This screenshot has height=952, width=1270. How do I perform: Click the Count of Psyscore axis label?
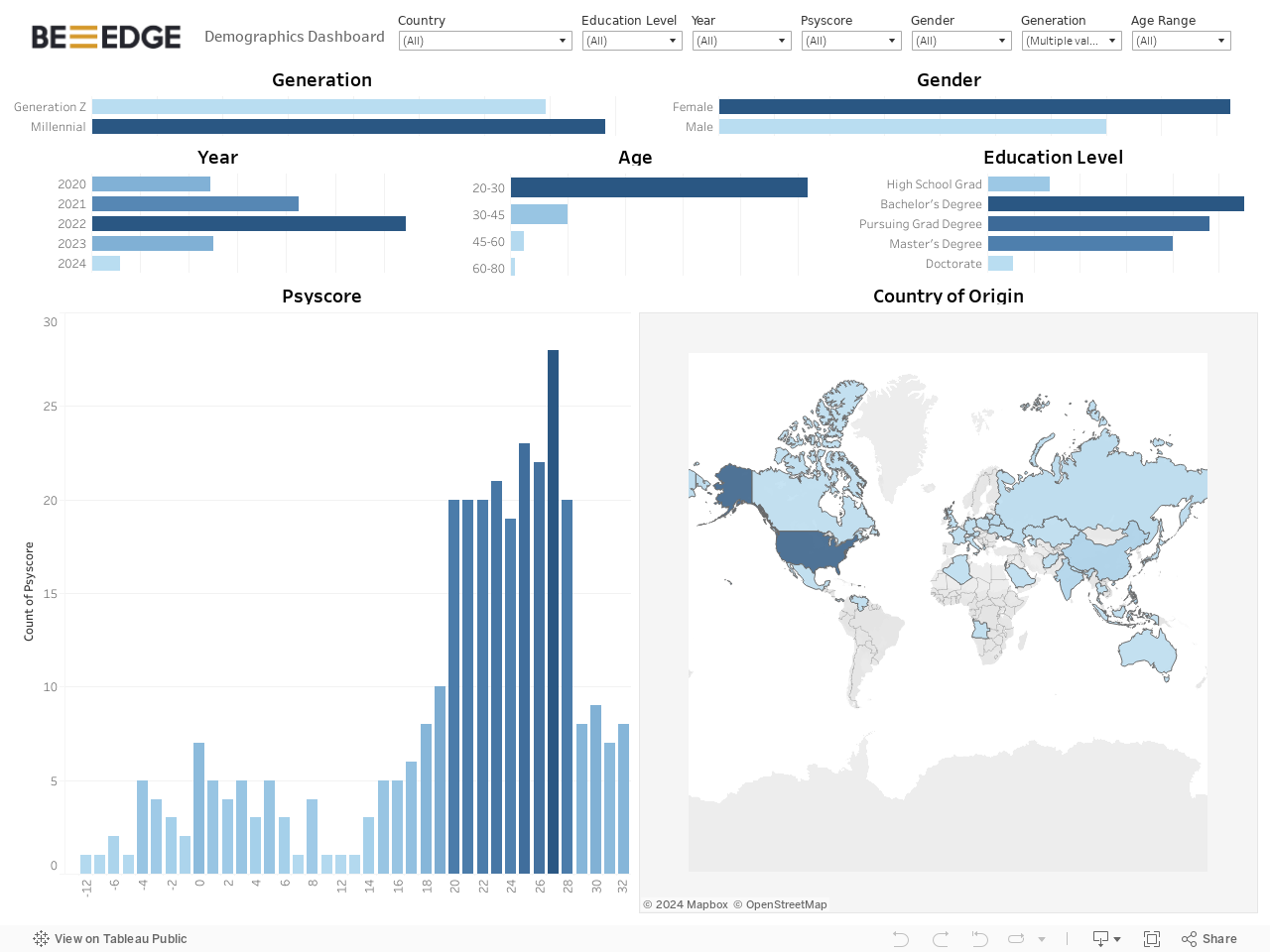click(29, 591)
